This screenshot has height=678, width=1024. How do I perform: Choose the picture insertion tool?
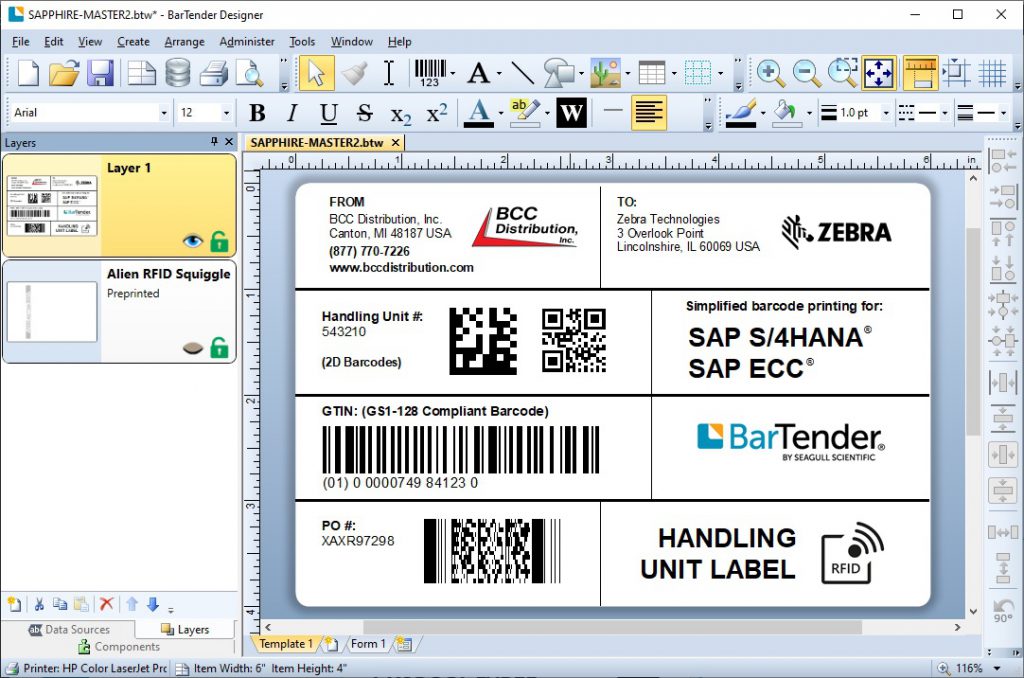click(605, 73)
